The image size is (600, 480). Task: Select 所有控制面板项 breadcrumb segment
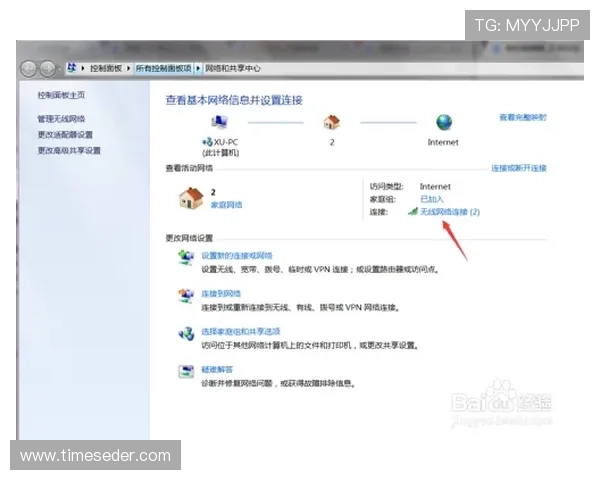click(x=163, y=68)
